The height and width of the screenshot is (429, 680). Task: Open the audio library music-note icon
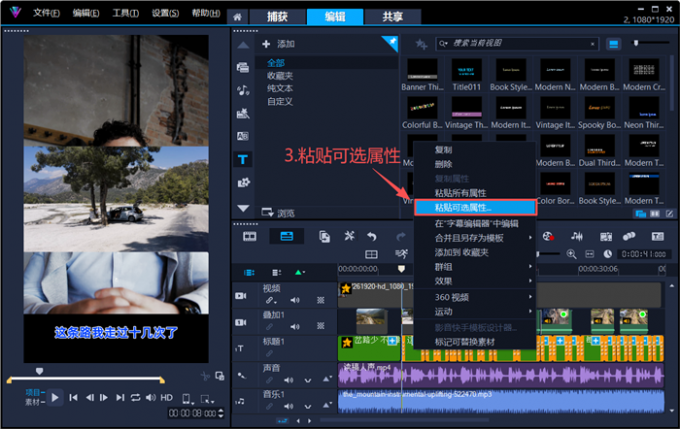click(243, 90)
